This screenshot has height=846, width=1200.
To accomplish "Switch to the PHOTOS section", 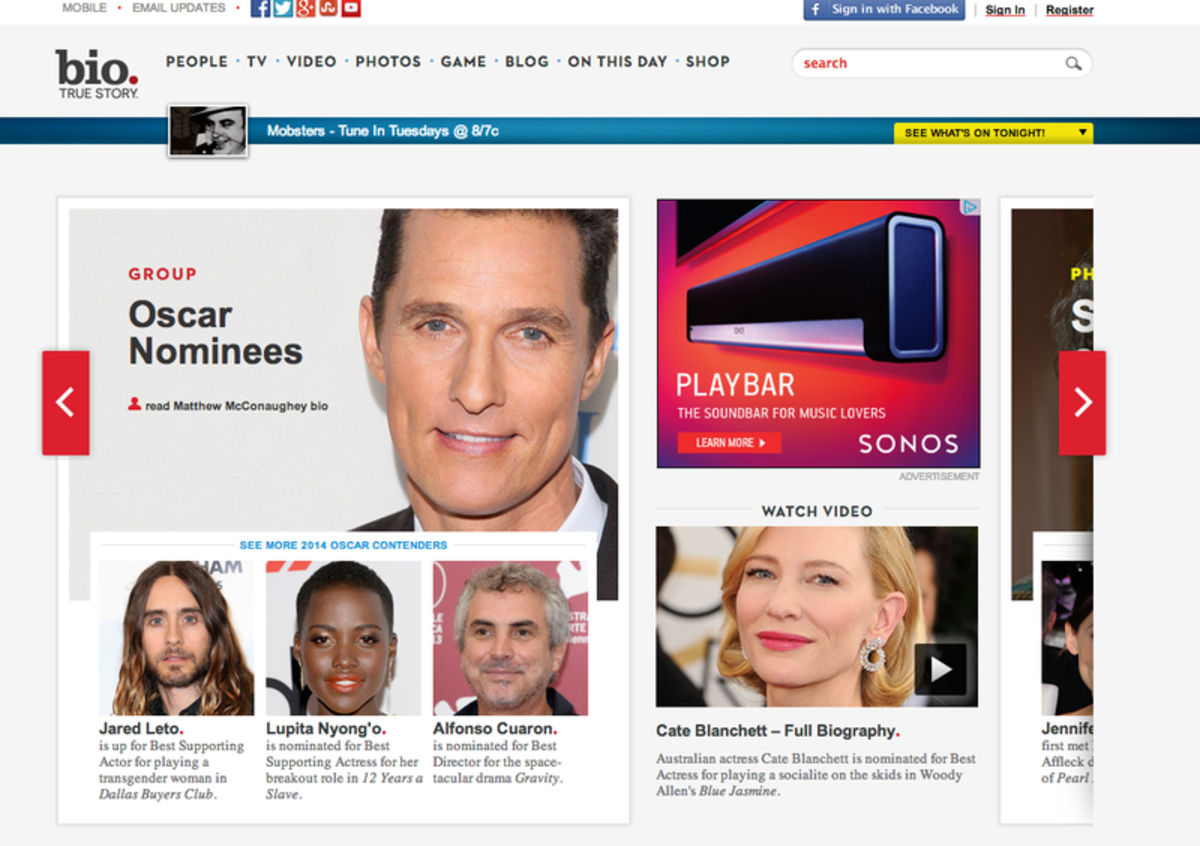I will (x=388, y=61).
